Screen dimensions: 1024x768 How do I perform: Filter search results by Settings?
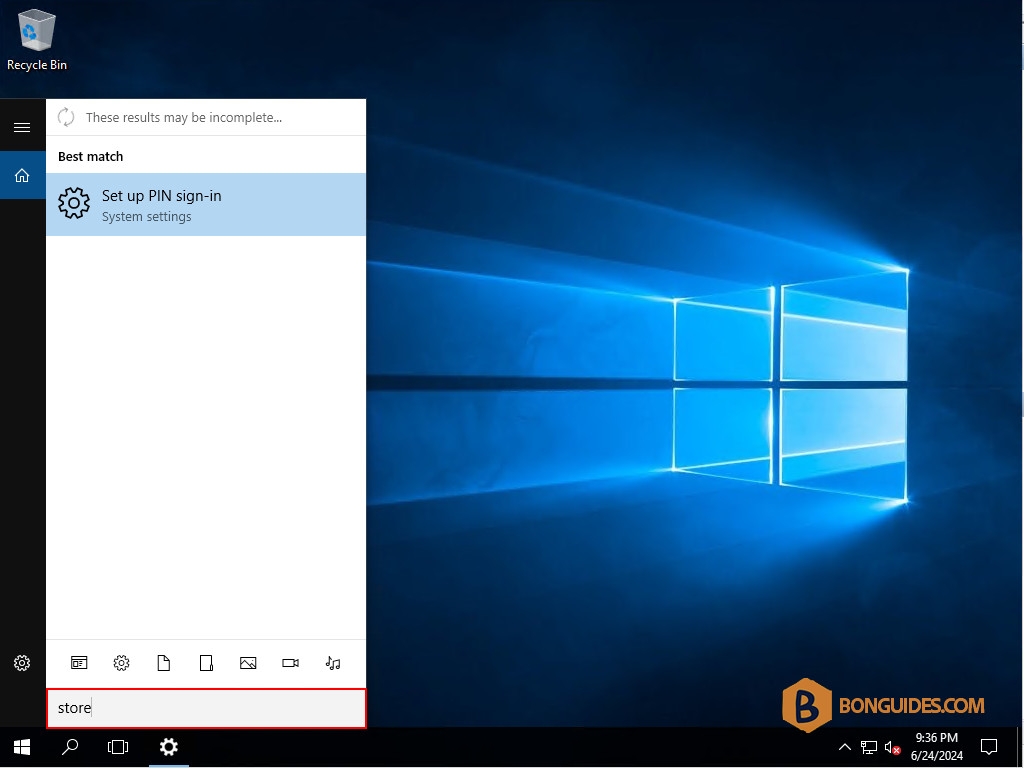121,663
